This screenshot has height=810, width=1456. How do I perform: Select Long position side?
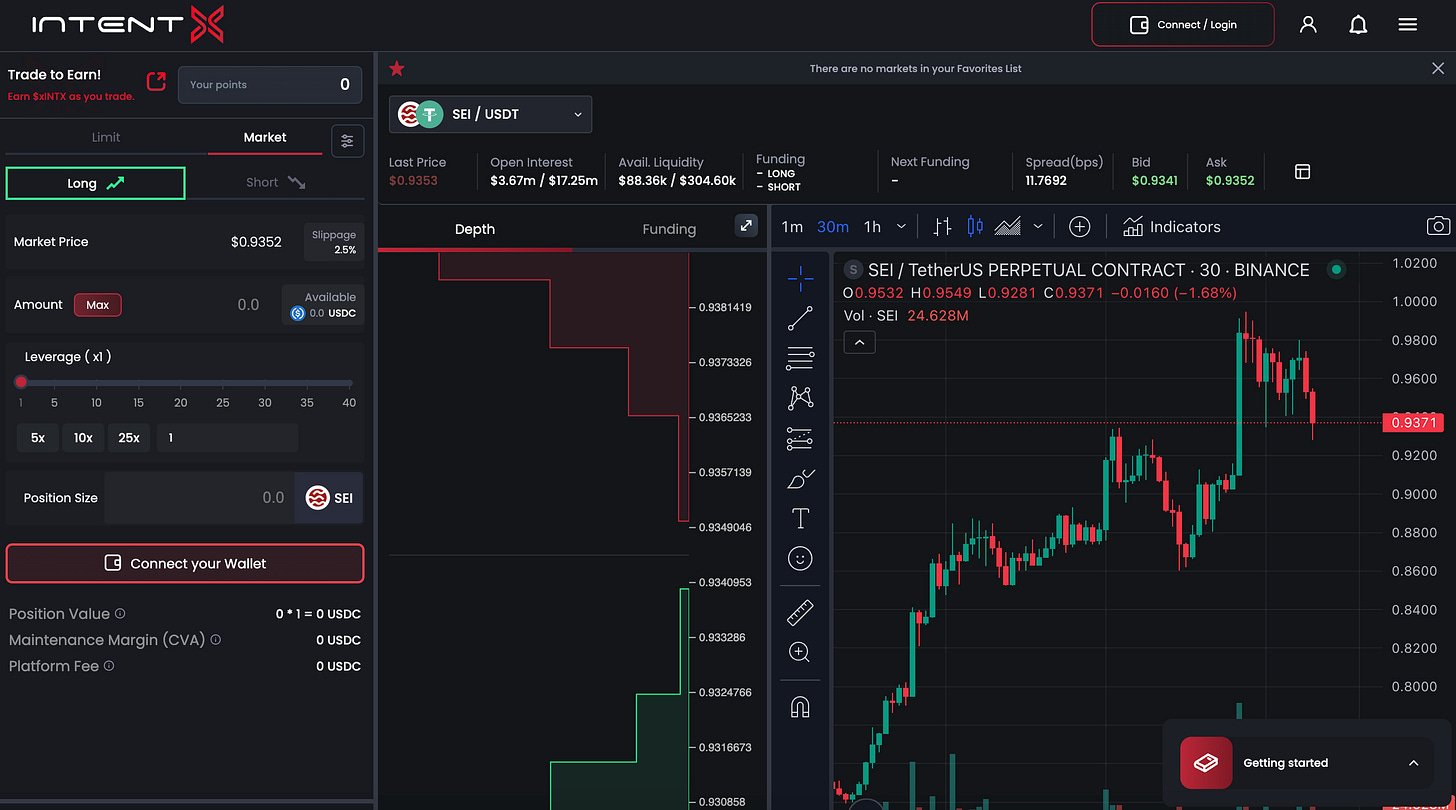[x=96, y=183]
